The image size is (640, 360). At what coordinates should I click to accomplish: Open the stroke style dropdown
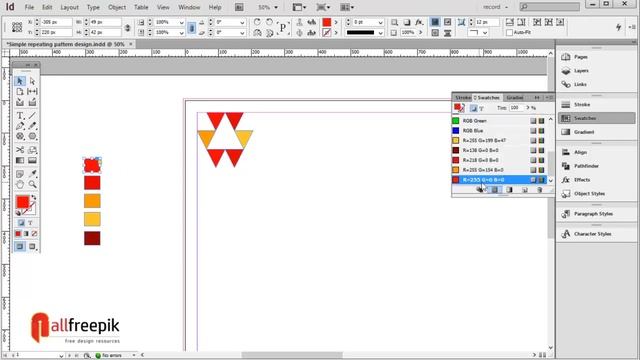coord(380,33)
